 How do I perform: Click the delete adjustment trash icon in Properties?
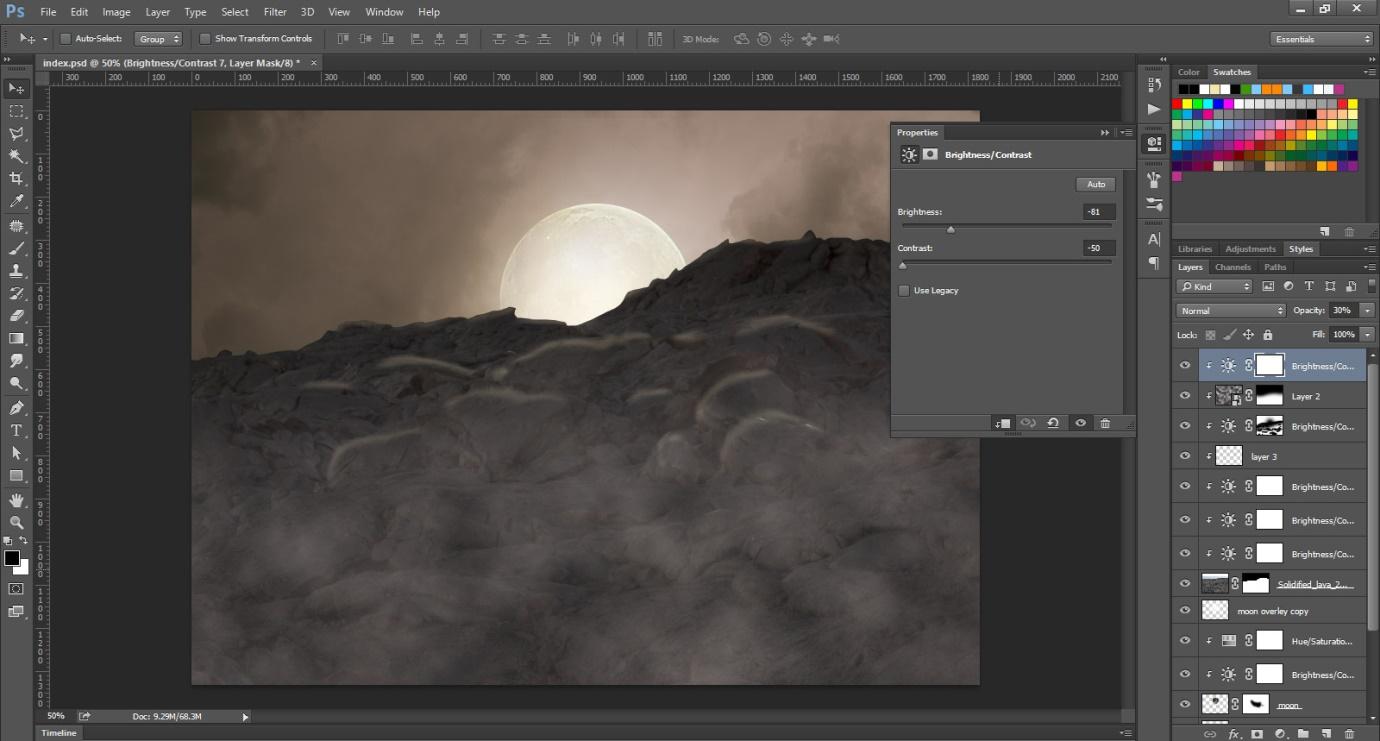1105,423
